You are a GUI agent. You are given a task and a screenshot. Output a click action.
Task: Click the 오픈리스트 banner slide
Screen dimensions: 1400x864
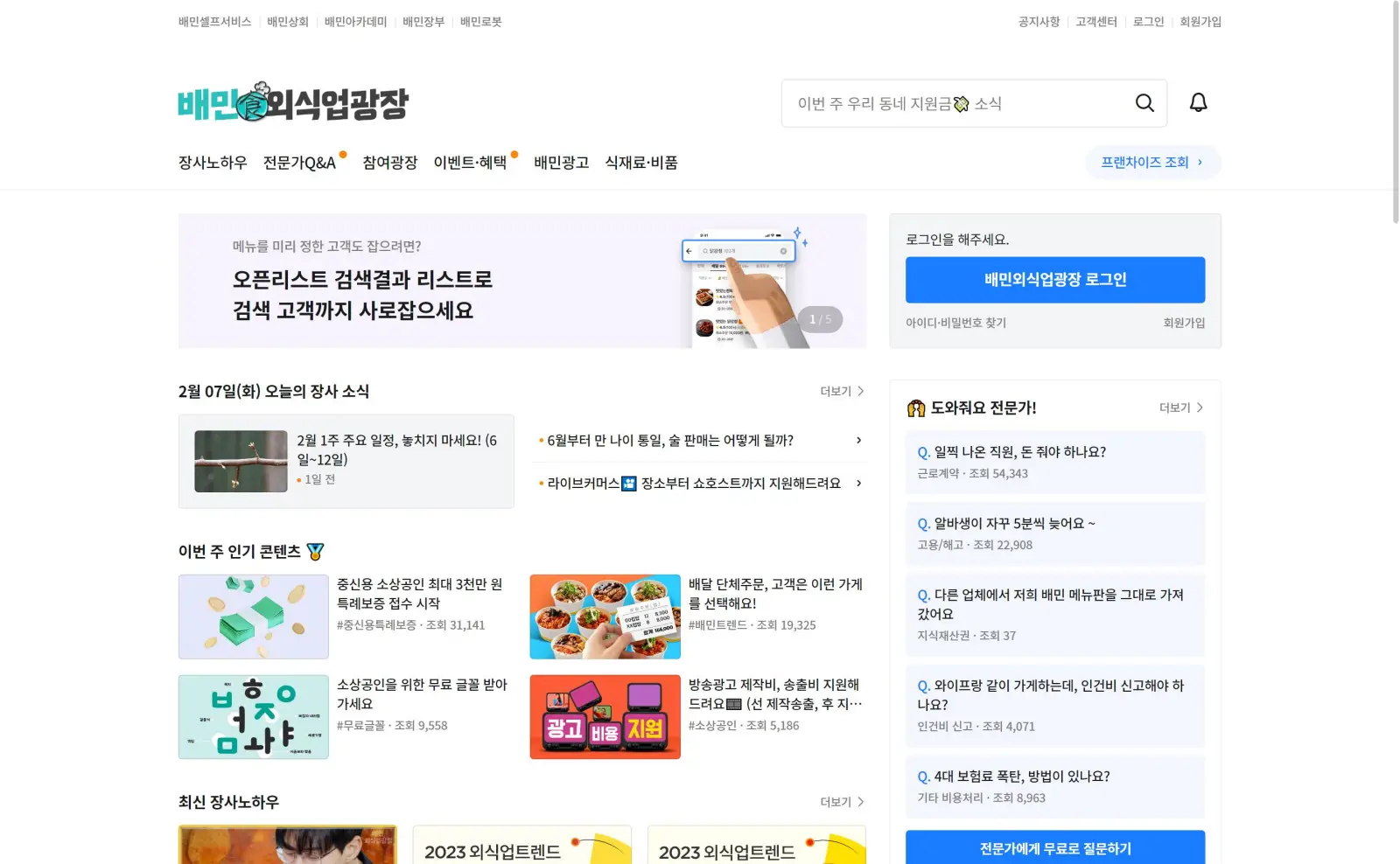(522, 281)
